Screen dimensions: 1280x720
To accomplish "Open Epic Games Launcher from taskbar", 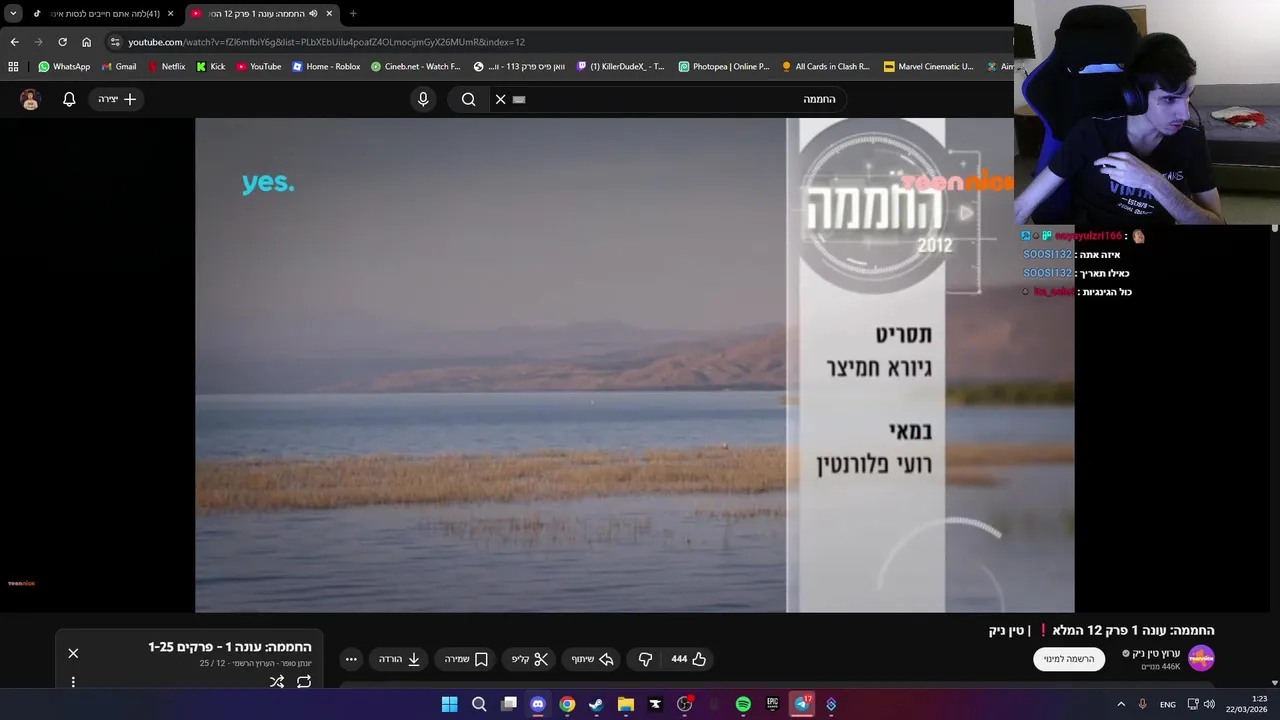I will click(x=772, y=704).
